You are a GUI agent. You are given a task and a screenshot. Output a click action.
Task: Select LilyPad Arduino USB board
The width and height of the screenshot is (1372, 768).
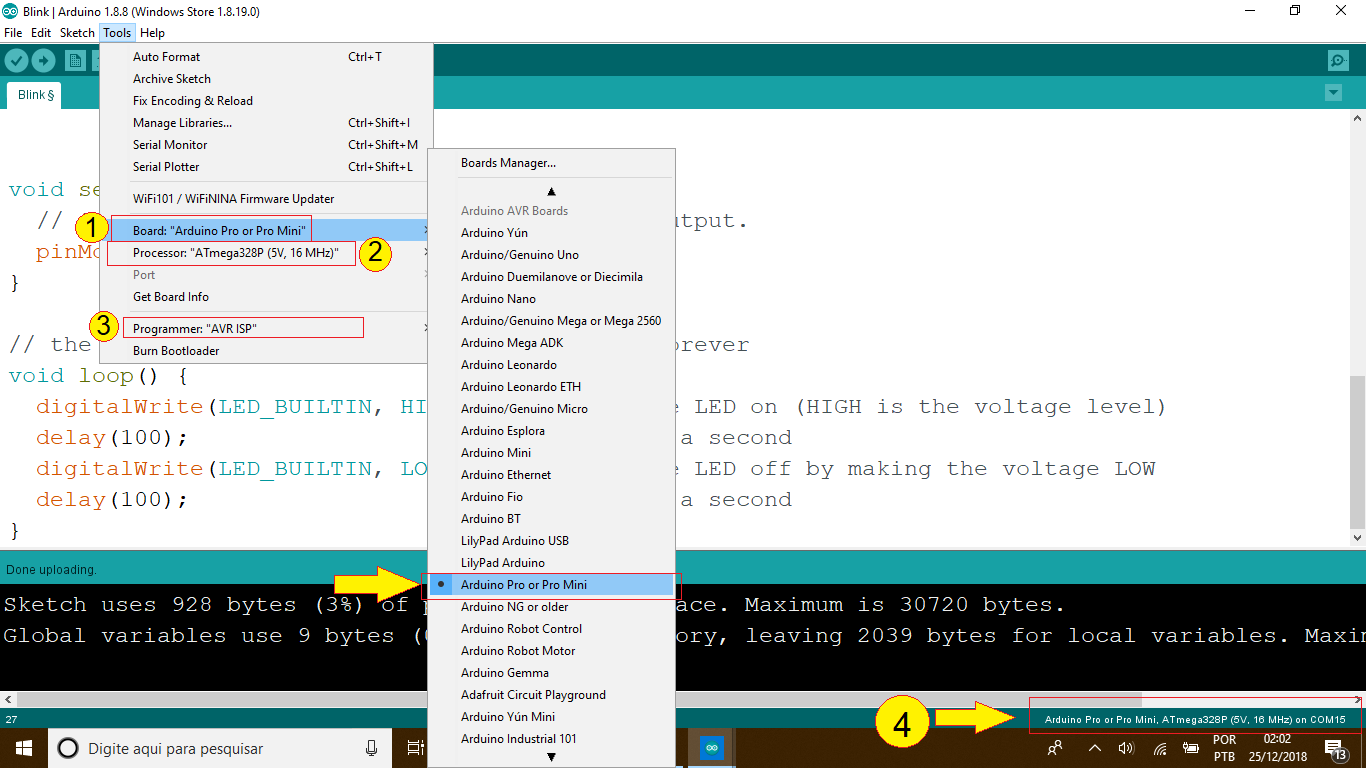(x=551, y=541)
